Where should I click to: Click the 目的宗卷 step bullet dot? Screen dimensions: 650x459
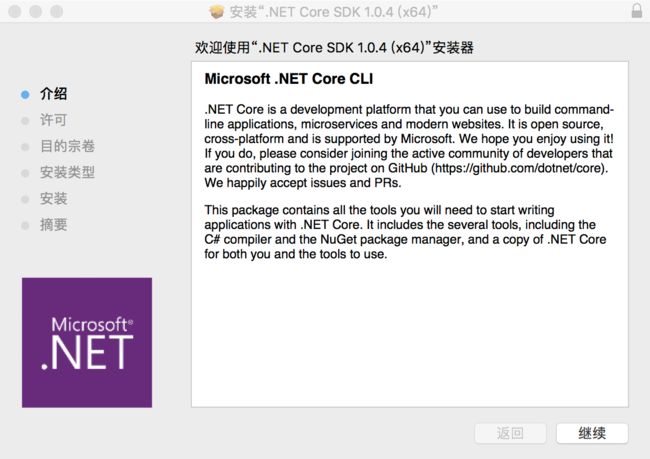coord(25,147)
